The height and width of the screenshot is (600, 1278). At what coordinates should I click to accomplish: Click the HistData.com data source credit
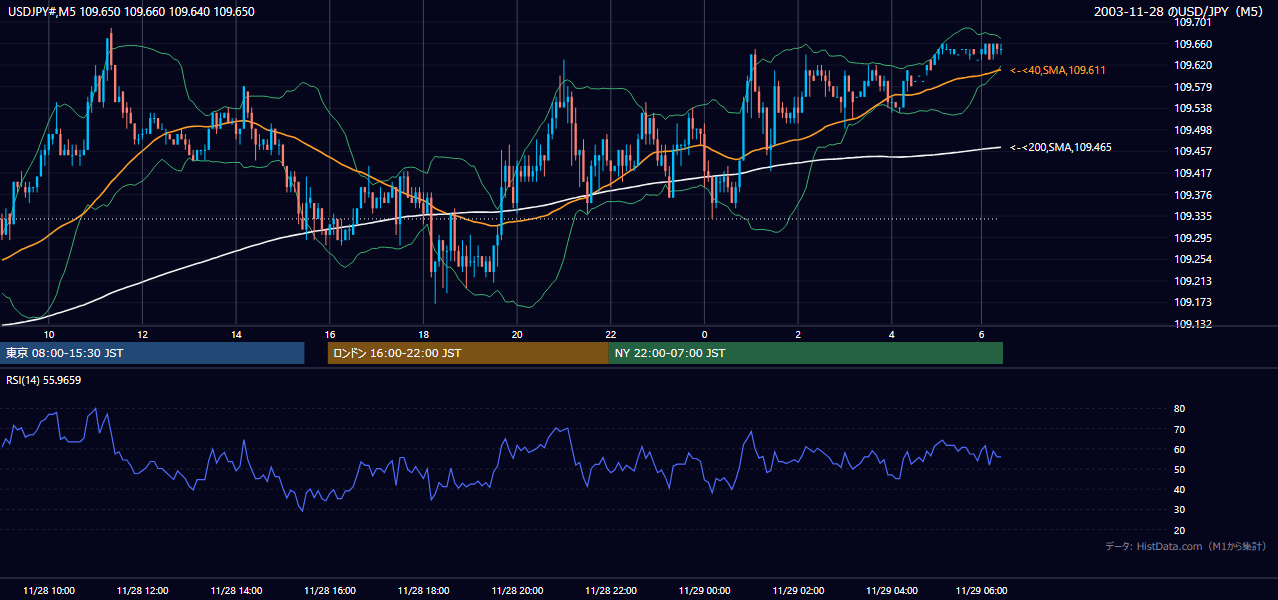point(1186,546)
